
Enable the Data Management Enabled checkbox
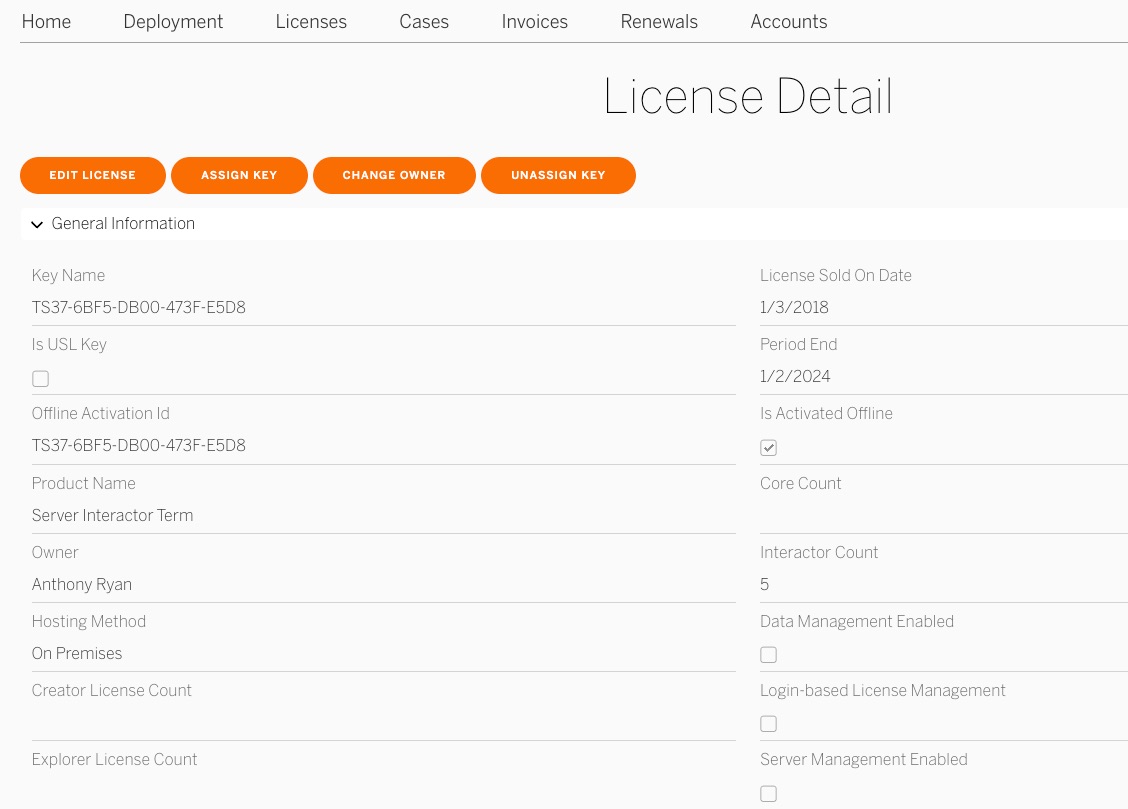pyautogui.click(x=768, y=655)
